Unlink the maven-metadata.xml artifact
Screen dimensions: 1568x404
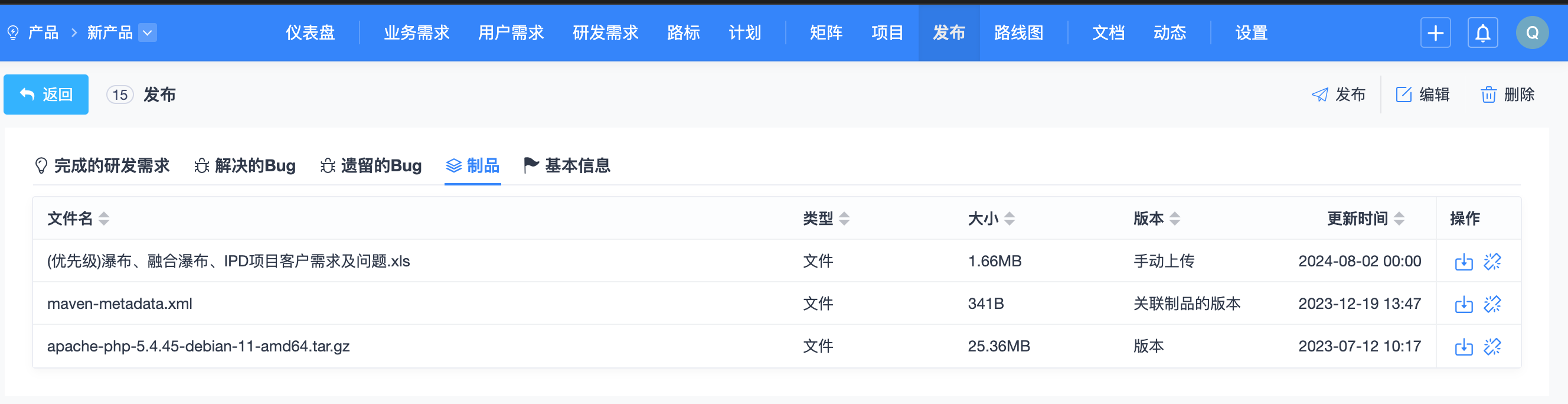(1492, 304)
